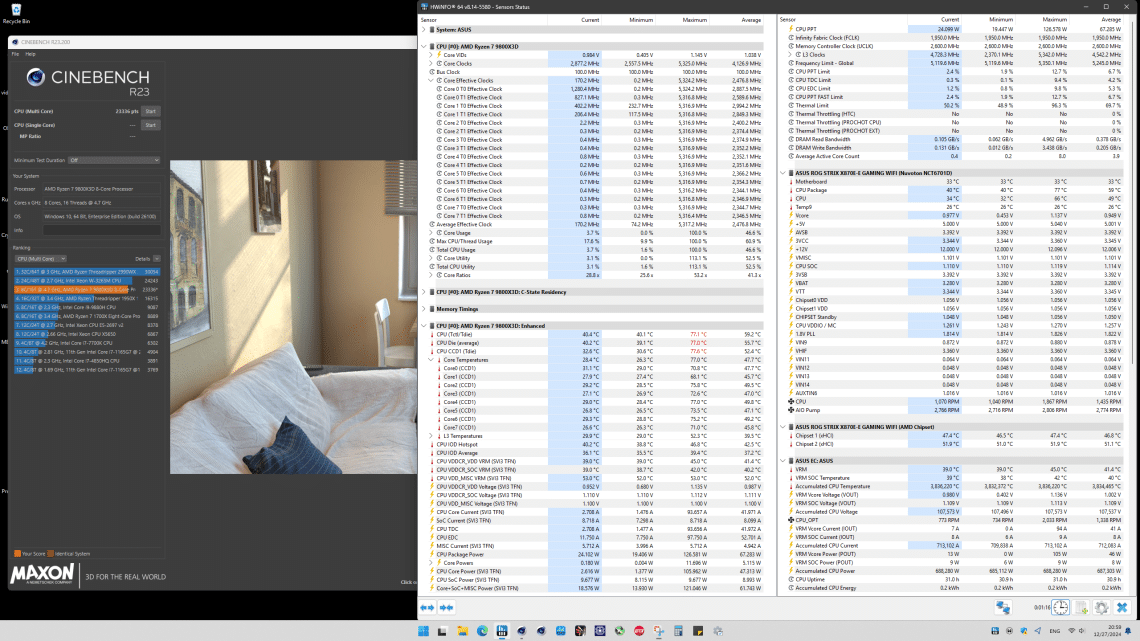Viewport: 1140px width, 641px height.
Task: Expand the L3 Temperatures row
Action: pos(430,436)
